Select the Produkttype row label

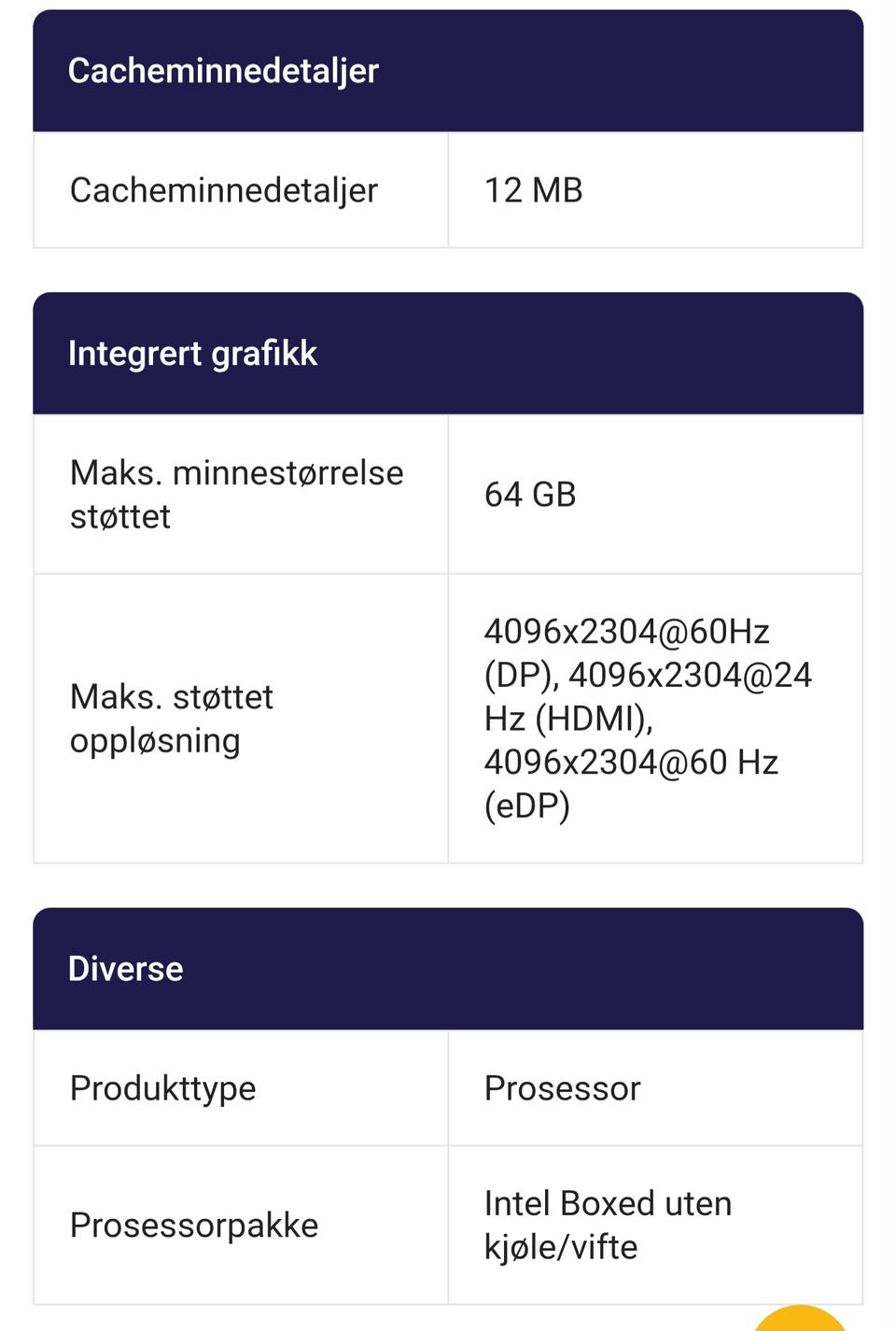point(162,1088)
